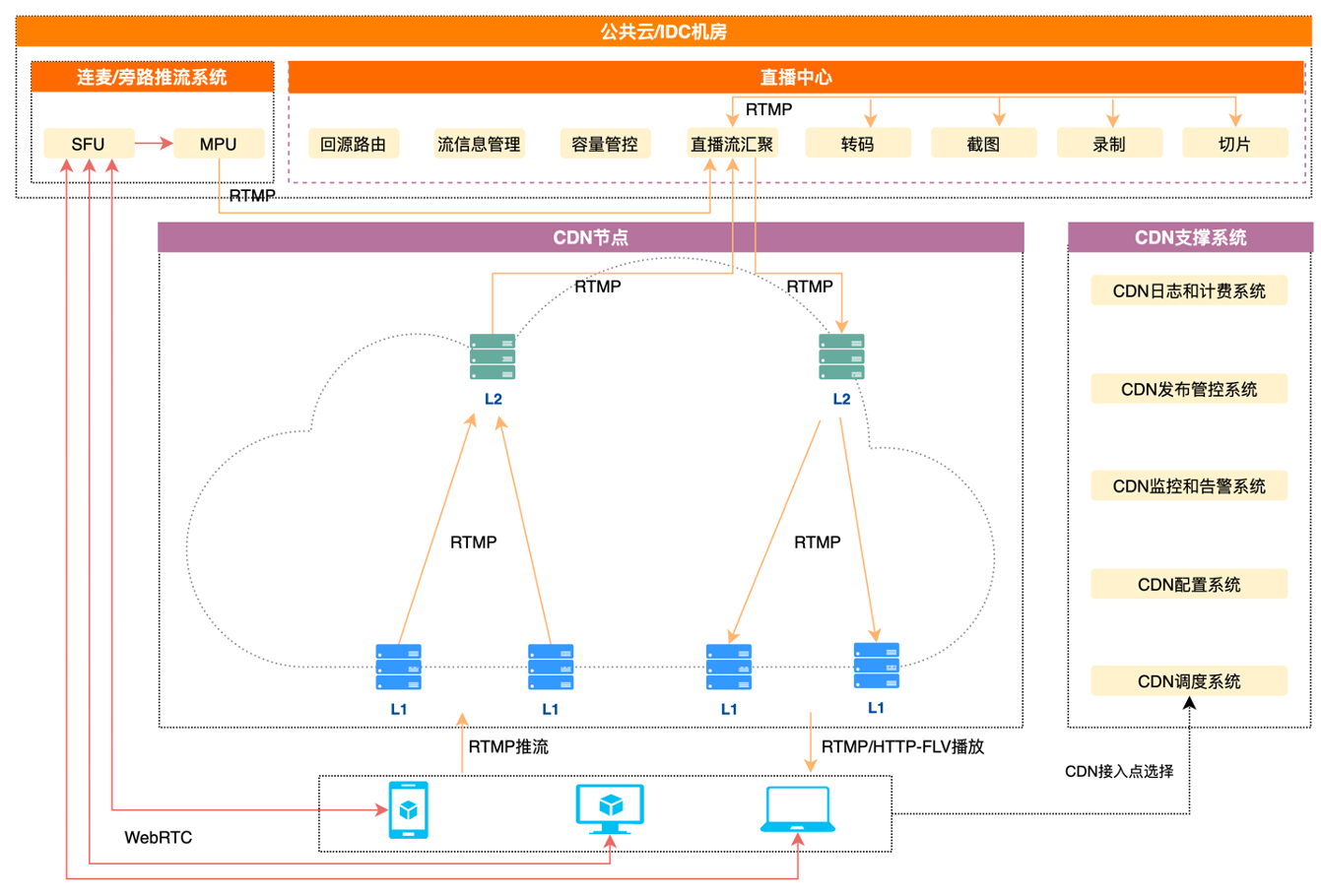Click the CDN支撑系统 header bar
Viewport: 1321px width, 896px height.
(x=1190, y=237)
